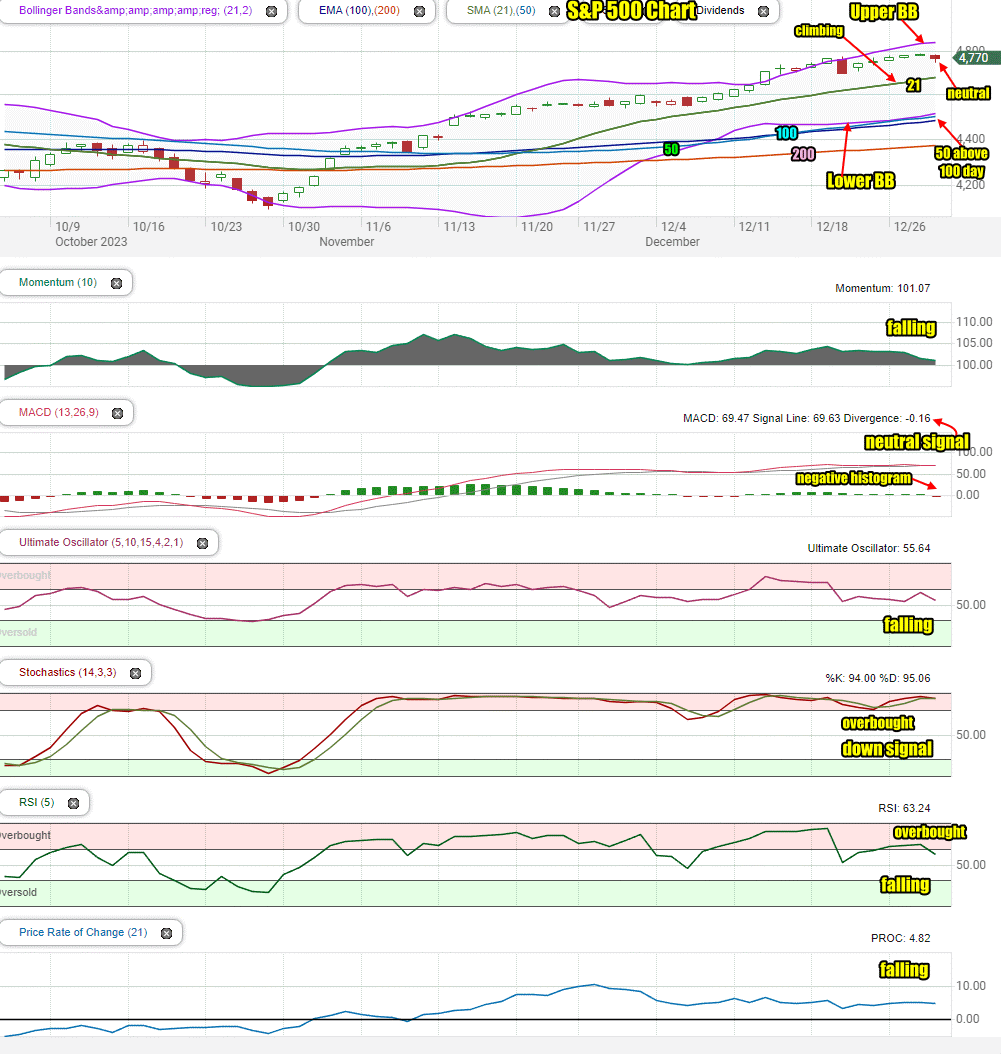
Task: Close the Price Rate of Change panel
Action: tap(167, 933)
